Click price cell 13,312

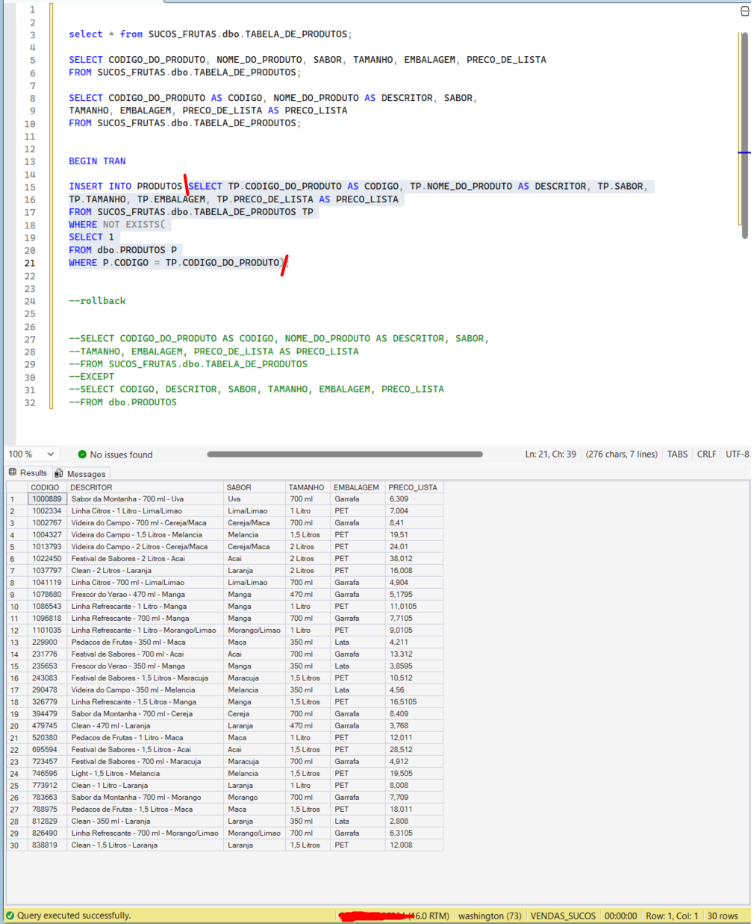coord(414,654)
